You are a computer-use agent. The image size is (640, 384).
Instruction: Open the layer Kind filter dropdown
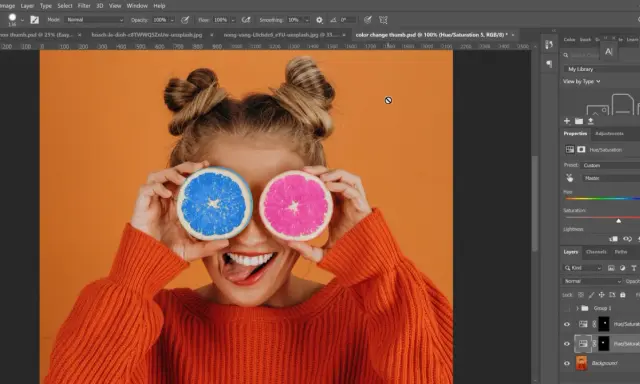[583, 268]
